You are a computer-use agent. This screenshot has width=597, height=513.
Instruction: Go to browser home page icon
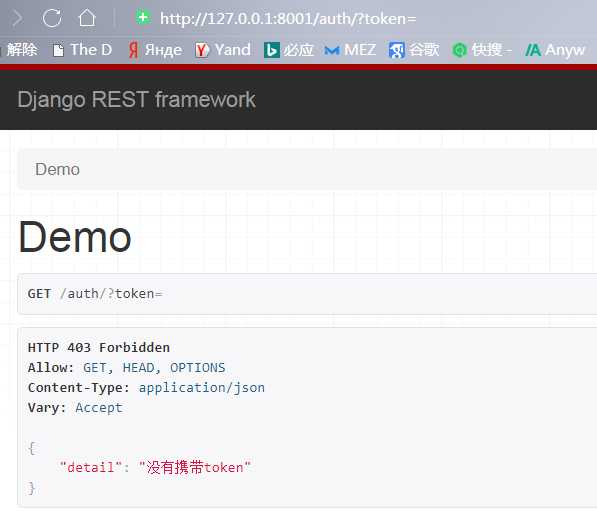87,18
